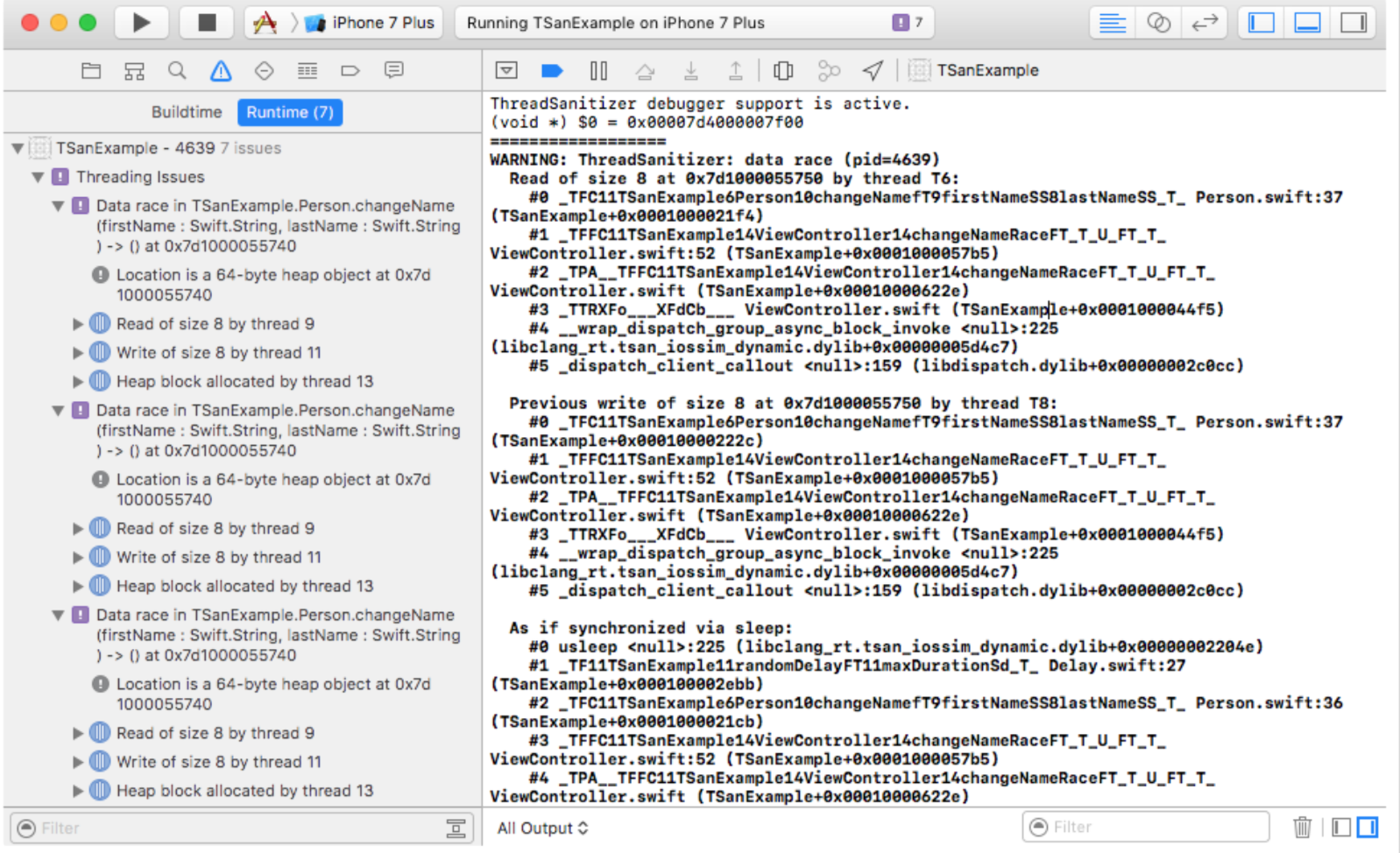Click the purple issue count badge 7
The width and height of the screenshot is (1400, 853).
[908, 23]
